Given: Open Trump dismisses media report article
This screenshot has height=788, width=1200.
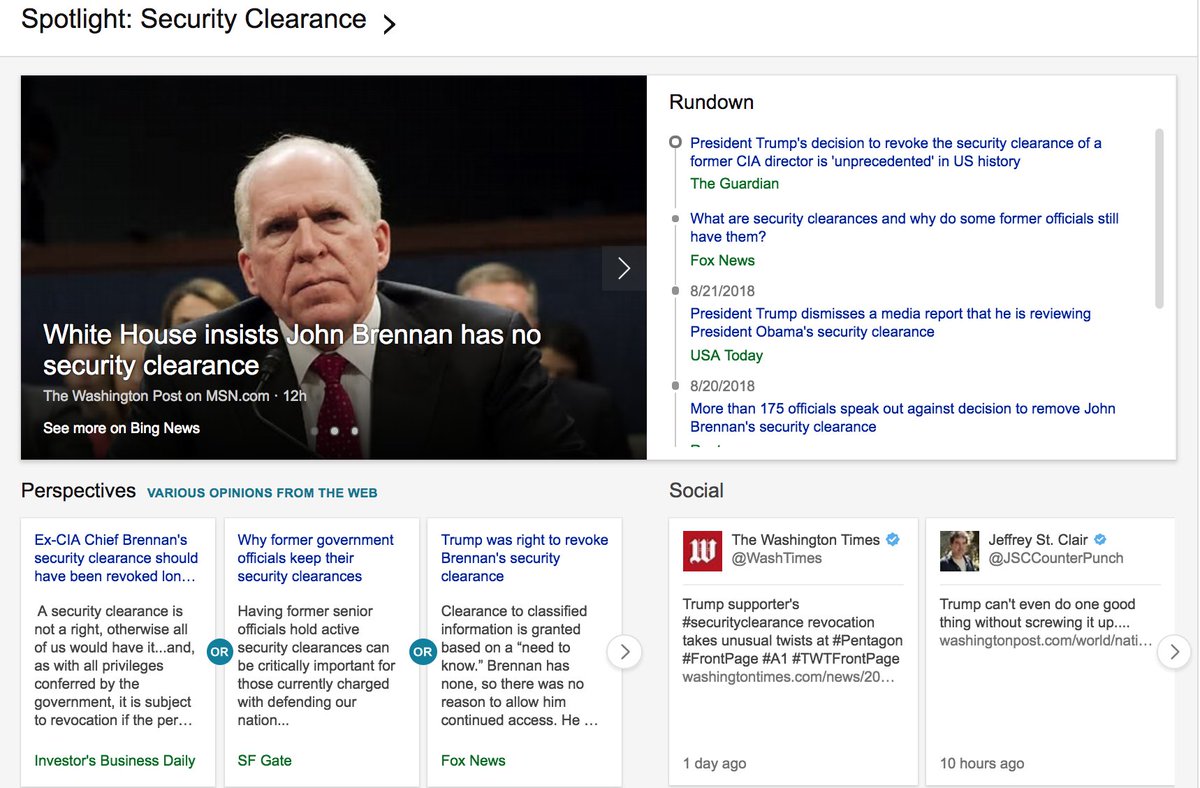Looking at the screenshot, I should click(x=890, y=322).
